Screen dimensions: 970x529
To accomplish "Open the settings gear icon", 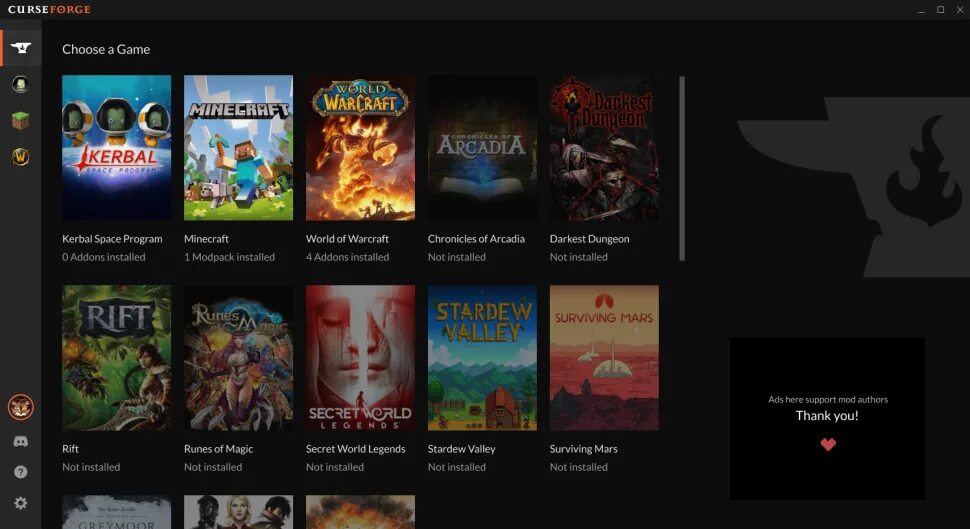I will (20, 503).
